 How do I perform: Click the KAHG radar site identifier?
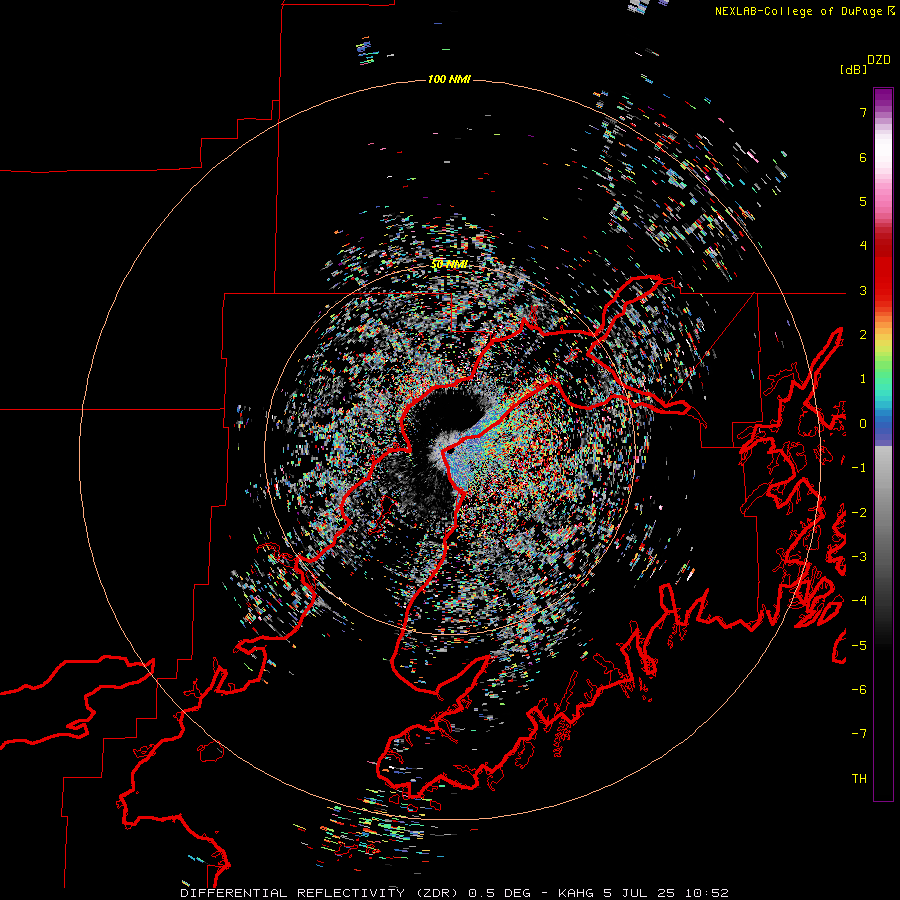pyautogui.click(x=577, y=893)
